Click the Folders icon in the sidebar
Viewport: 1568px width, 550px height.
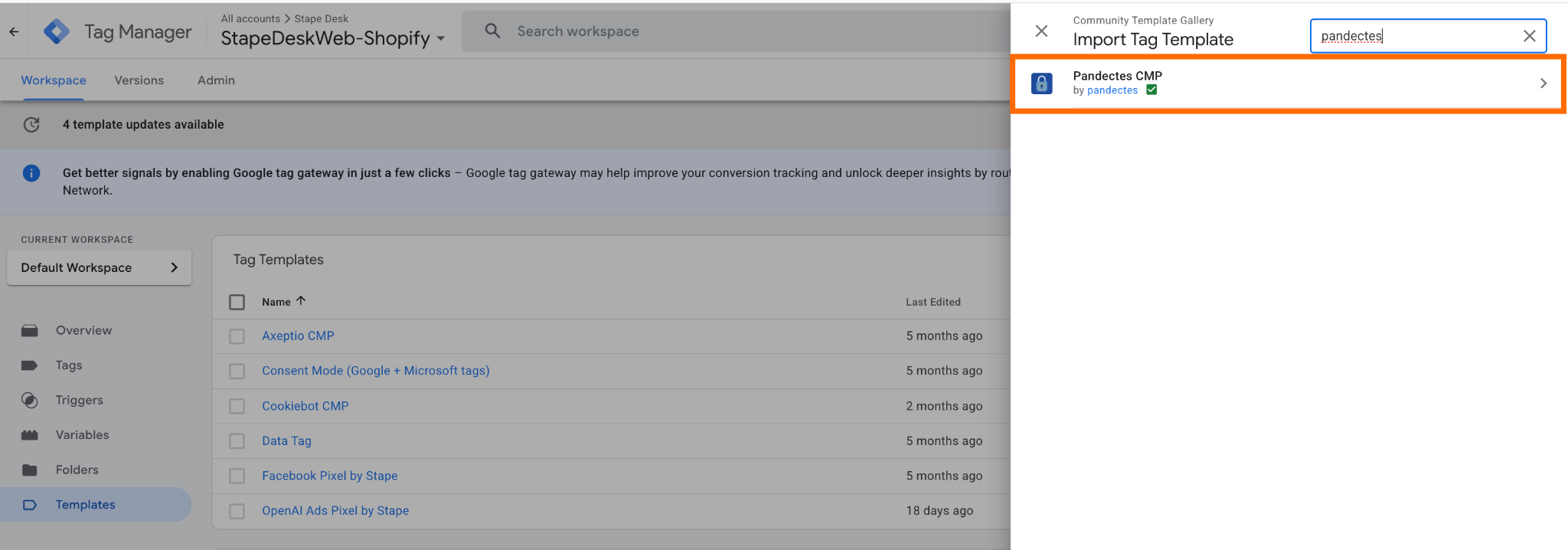[x=30, y=470]
